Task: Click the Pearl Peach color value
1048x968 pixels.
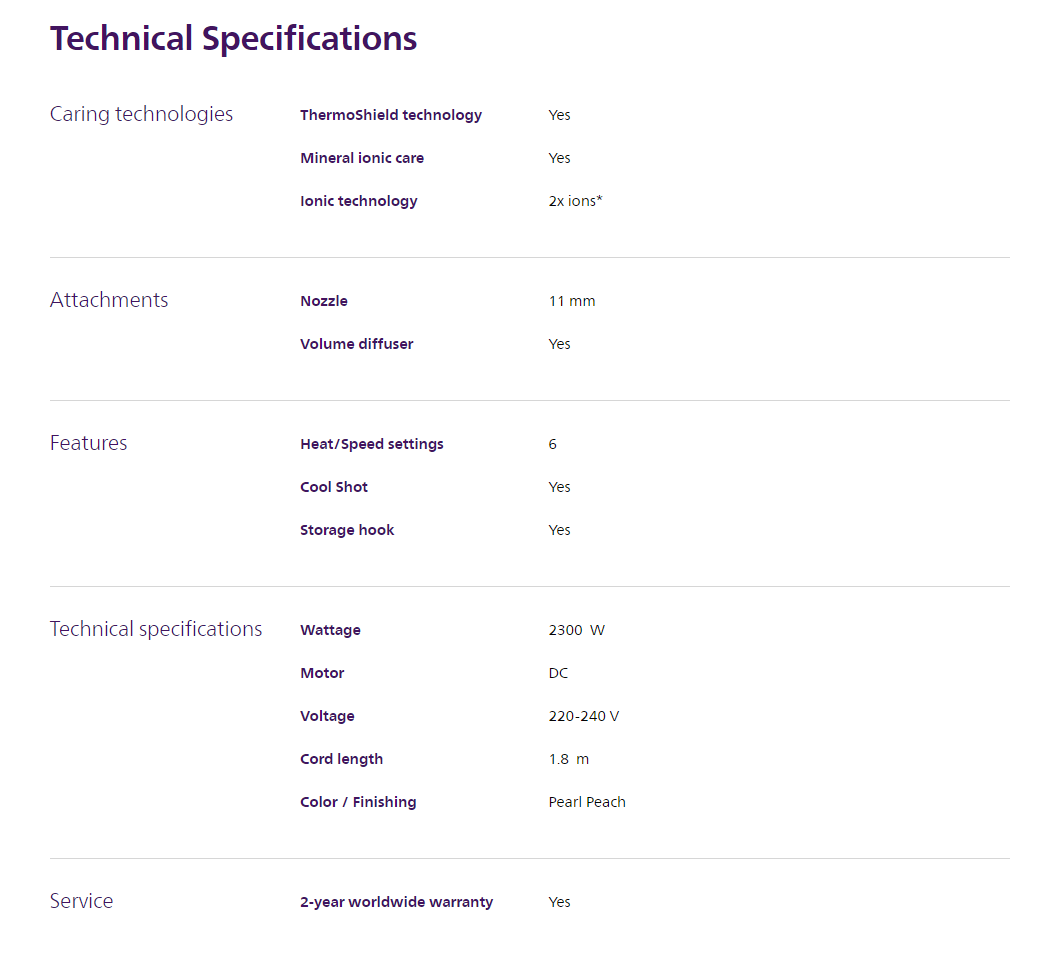Action: (x=586, y=802)
